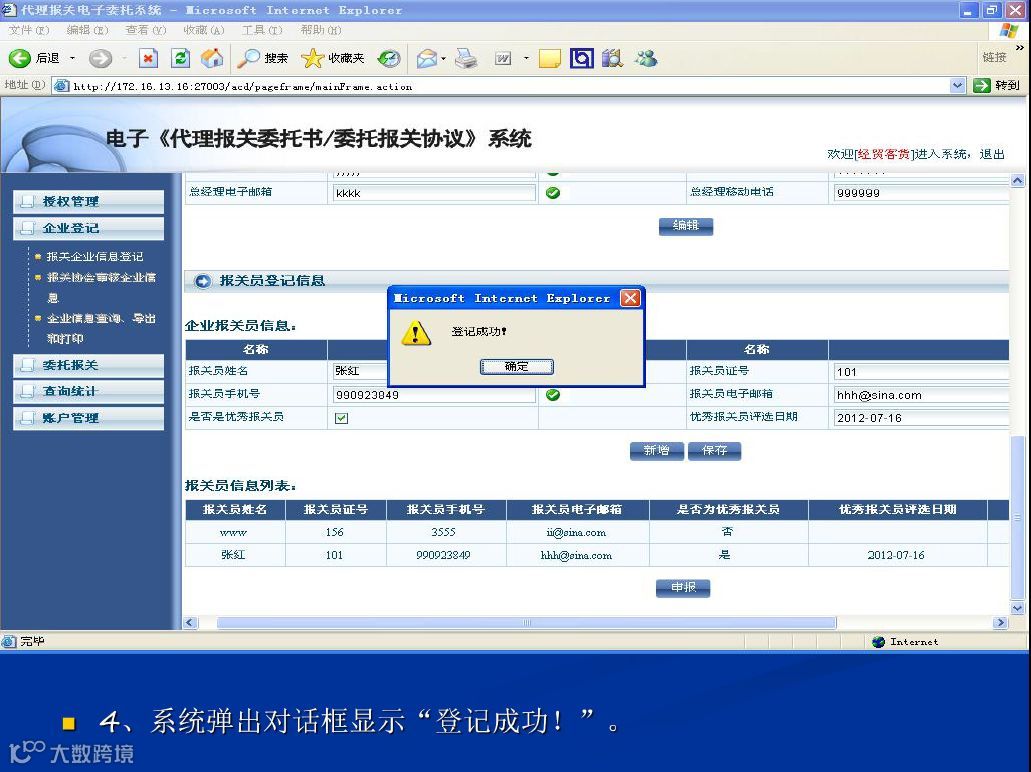Click the Edit with Word icon
This screenshot has width=1031, height=772.
(503, 59)
